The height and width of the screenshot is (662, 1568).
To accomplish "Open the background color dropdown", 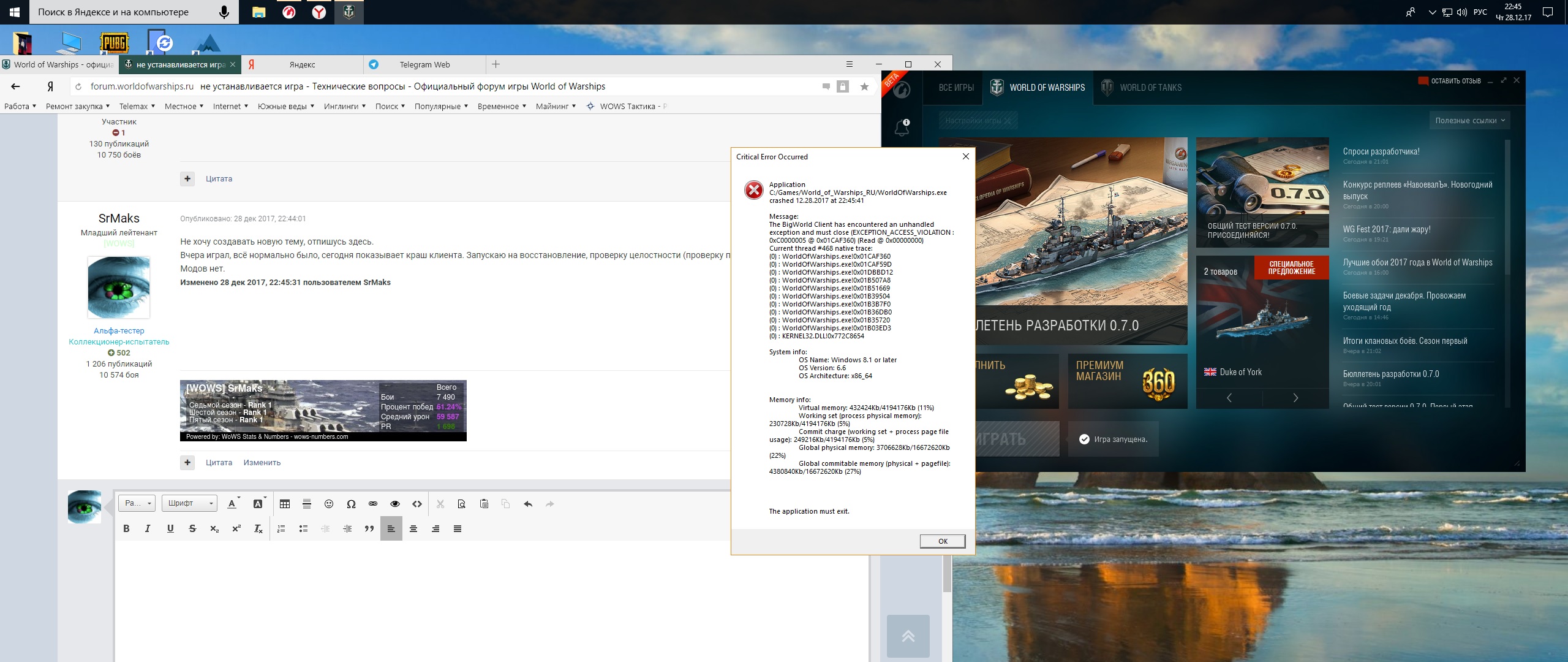I will click(x=259, y=503).
